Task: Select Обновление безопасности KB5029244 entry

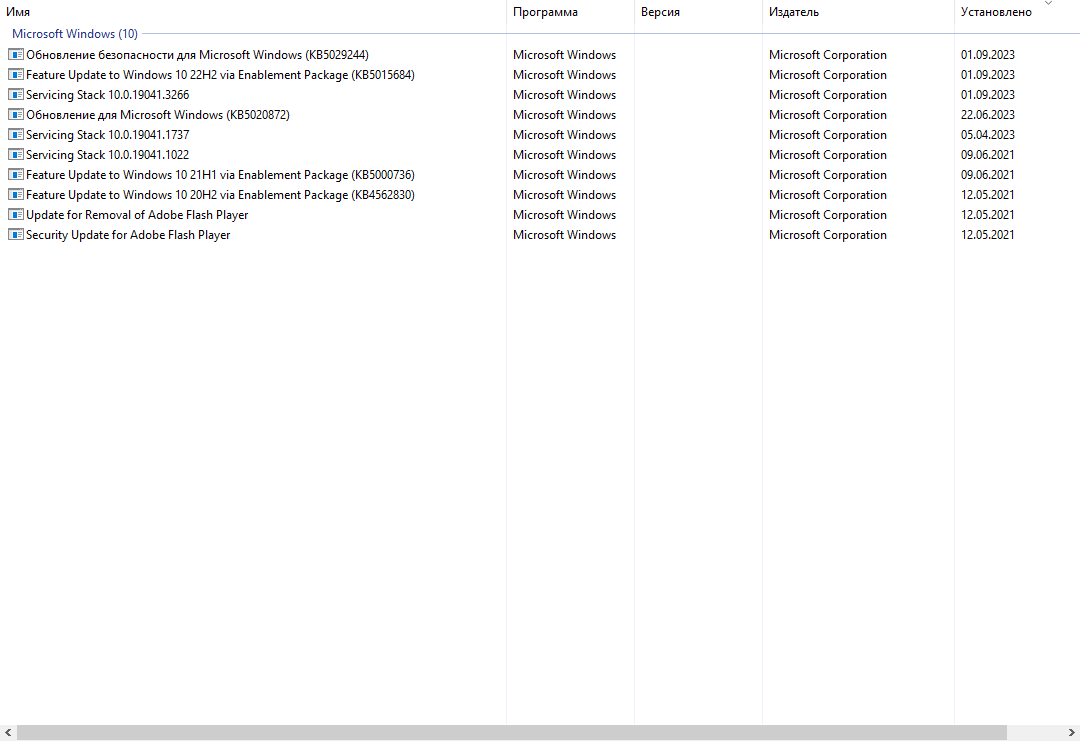Action: click(197, 54)
